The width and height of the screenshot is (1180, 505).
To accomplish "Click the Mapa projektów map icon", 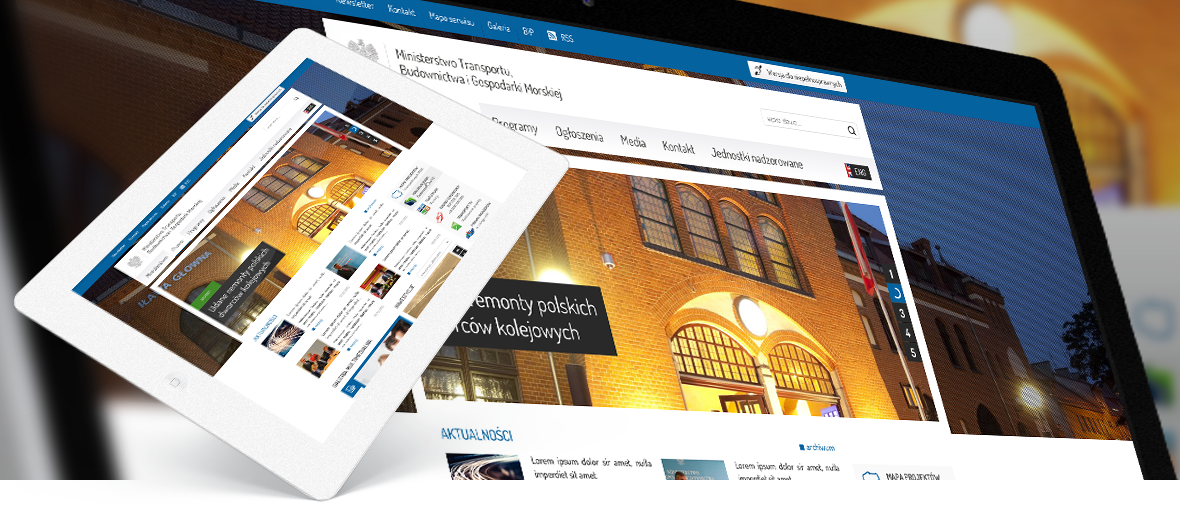I will coord(871,478).
